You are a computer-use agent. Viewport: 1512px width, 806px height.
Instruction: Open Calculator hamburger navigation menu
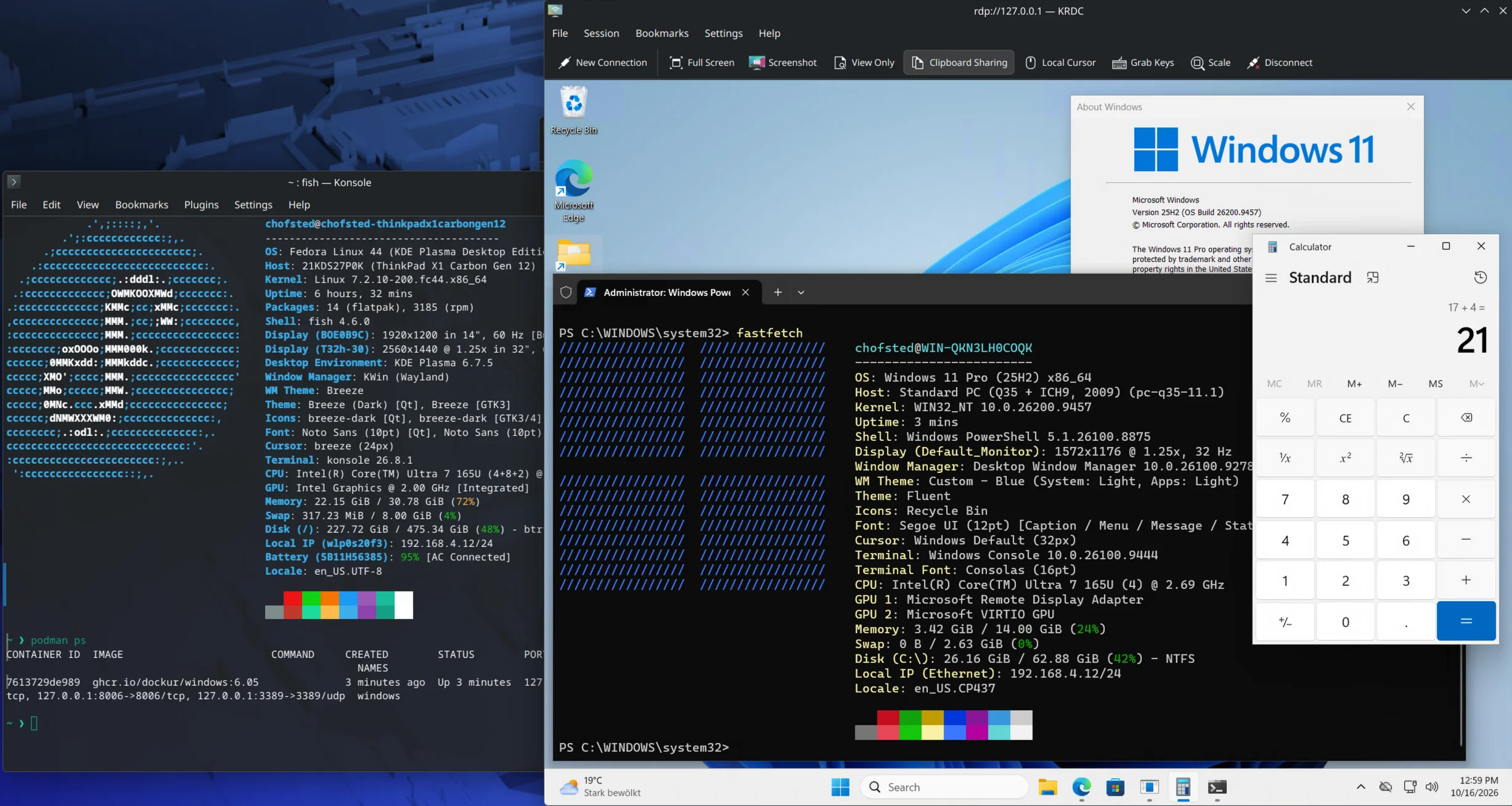[1271, 278]
